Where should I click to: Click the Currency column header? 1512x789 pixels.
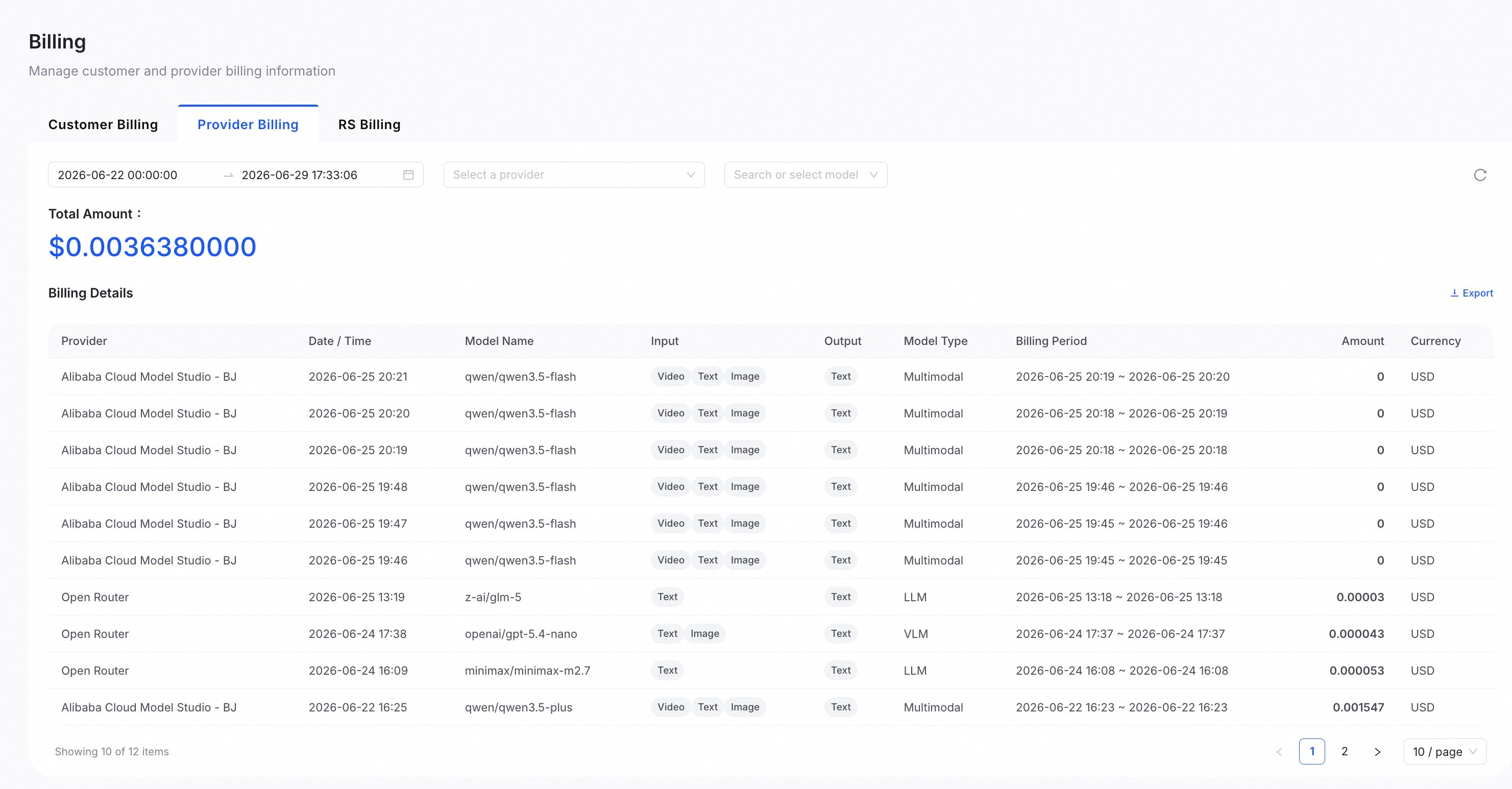1436,341
